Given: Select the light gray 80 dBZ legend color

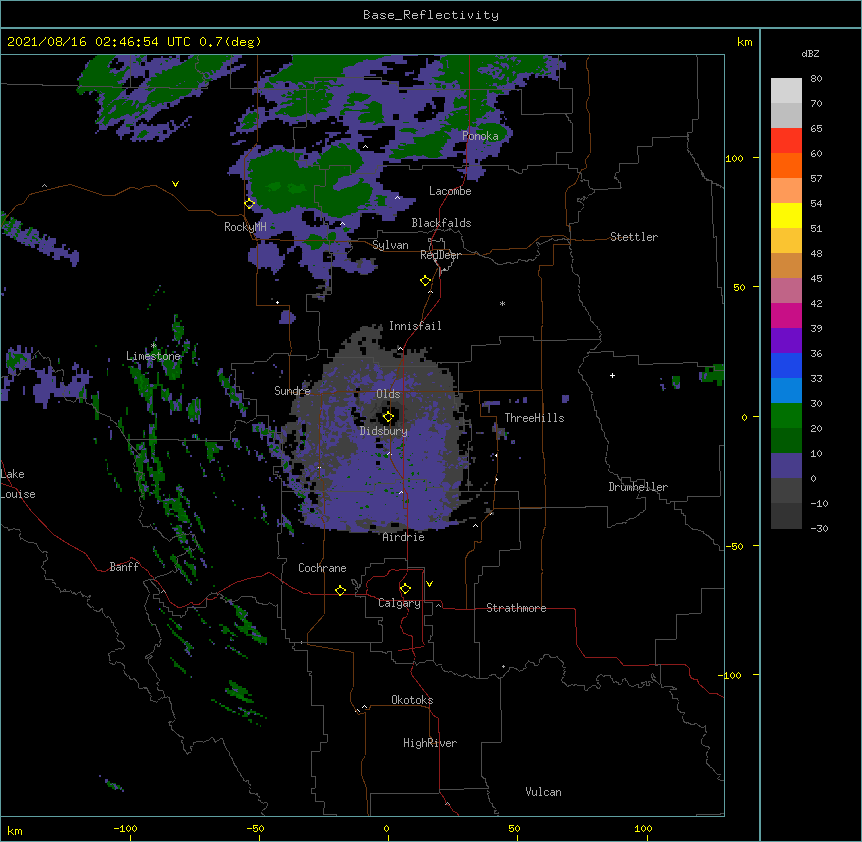Looking at the screenshot, I should pos(786,91).
